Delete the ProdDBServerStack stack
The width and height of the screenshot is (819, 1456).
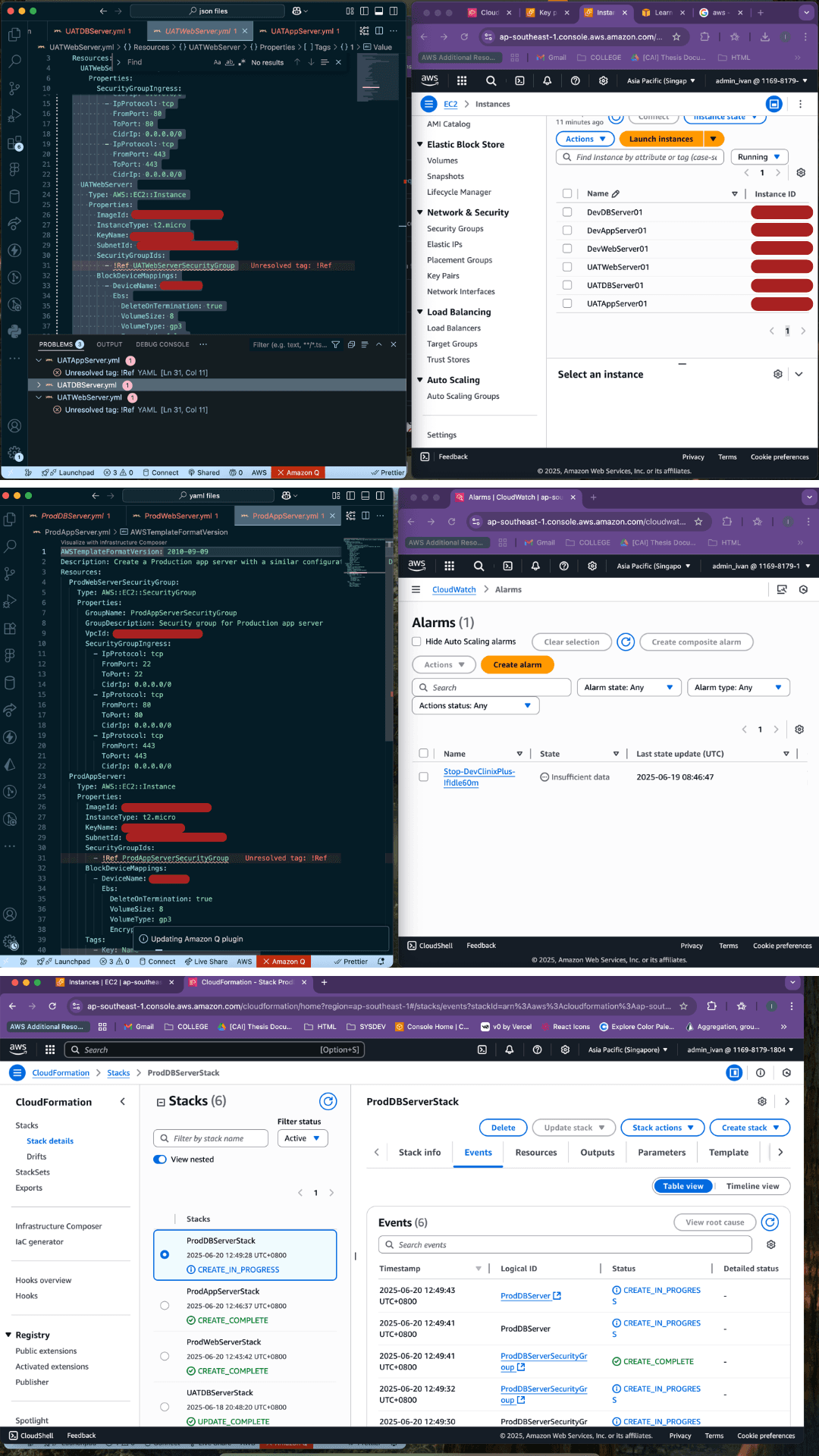coord(504,1128)
